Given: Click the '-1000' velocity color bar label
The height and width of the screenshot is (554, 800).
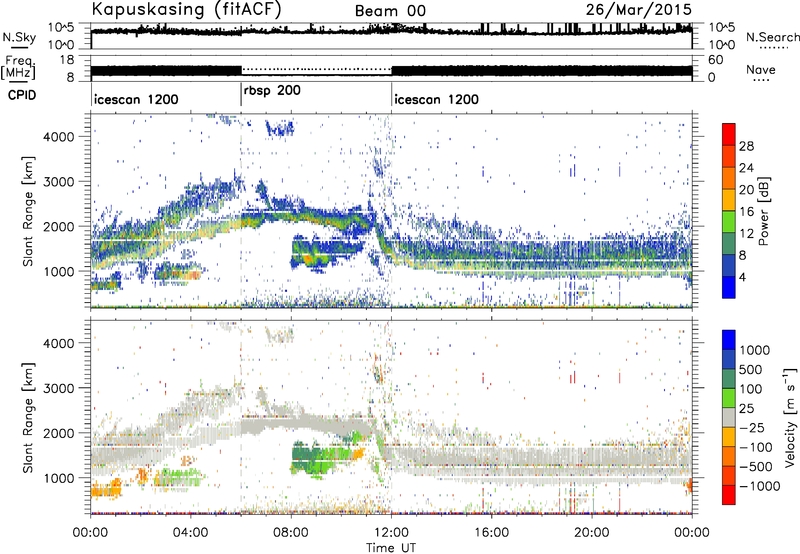Looking at the screenshot, I should [760, 486].
